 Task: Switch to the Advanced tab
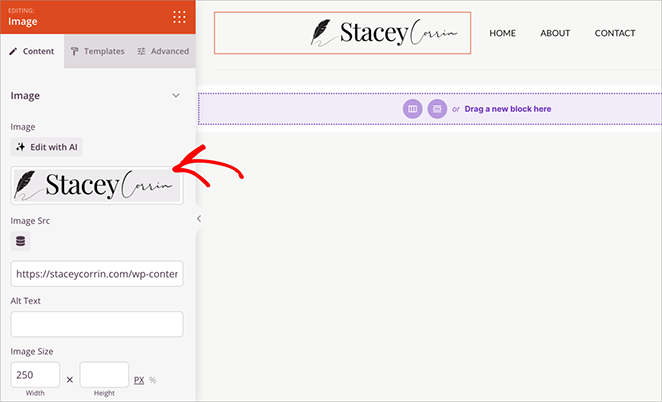162,51
